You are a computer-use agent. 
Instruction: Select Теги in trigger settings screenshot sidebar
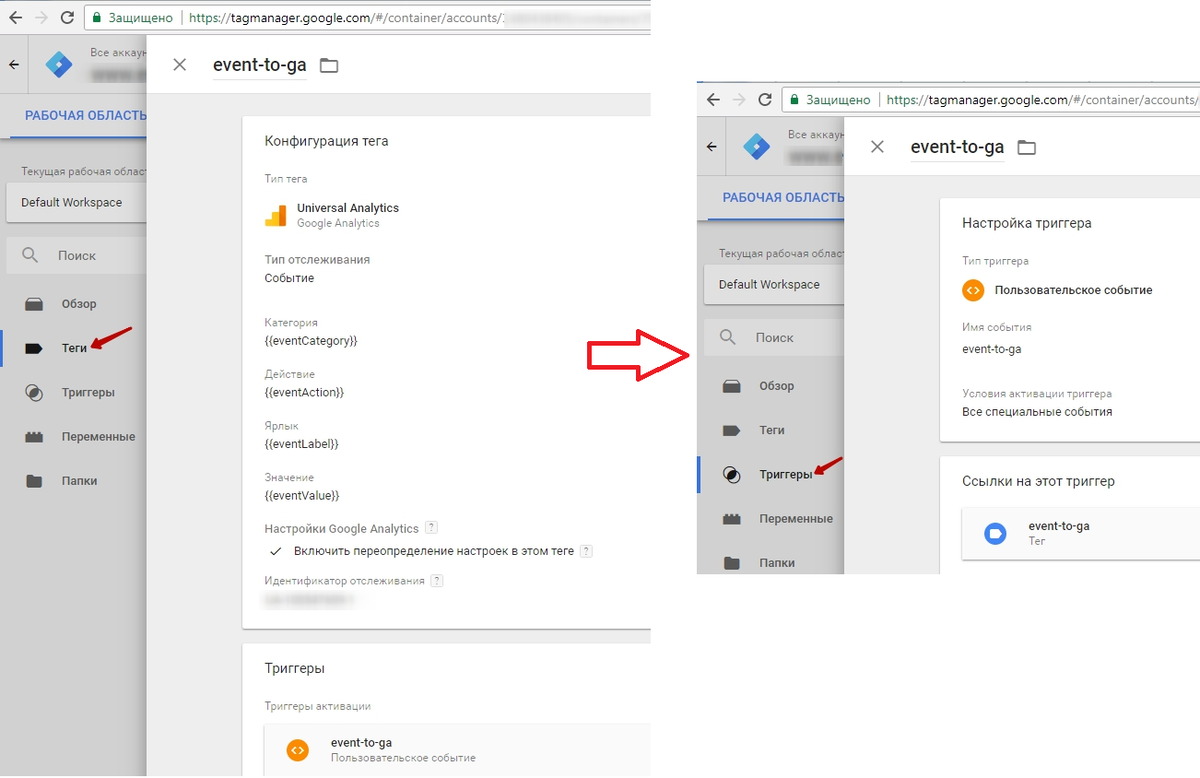(x=771, y=430)
